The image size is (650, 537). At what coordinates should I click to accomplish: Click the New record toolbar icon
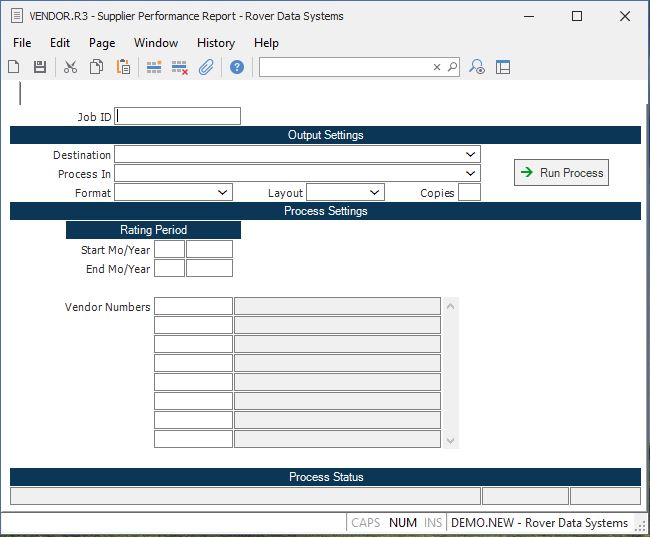(x=14, y=67)
